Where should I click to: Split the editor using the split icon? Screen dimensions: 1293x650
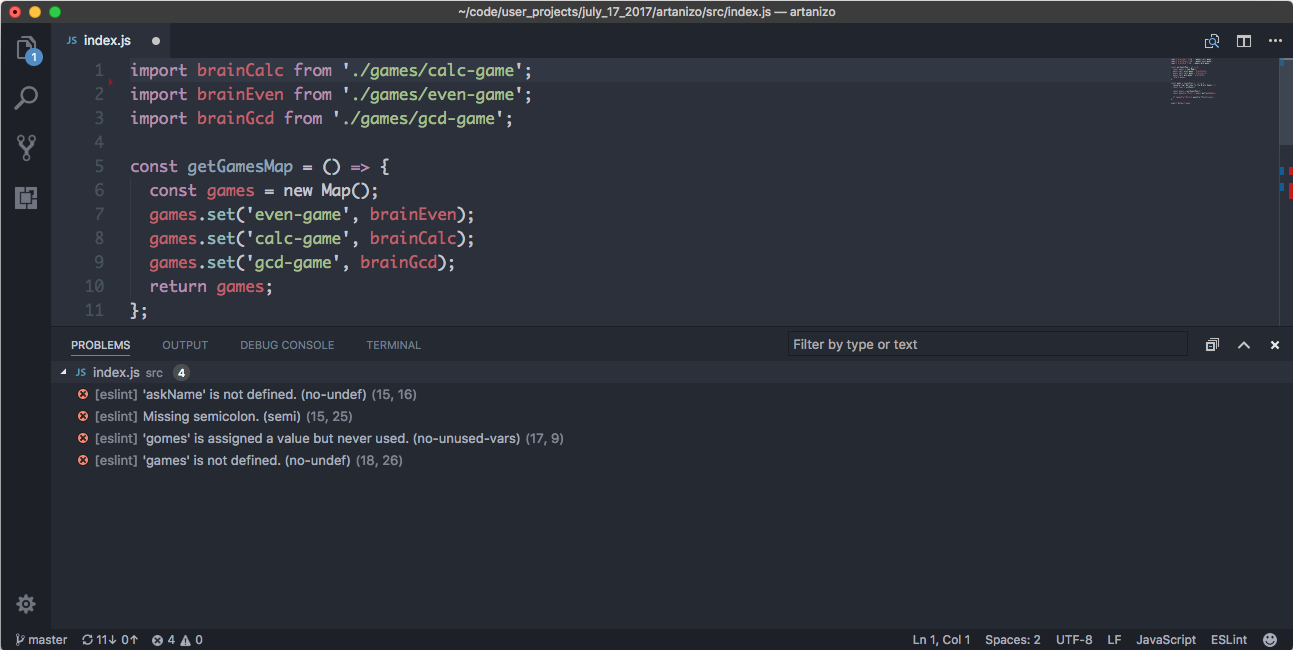point(1243,41)
